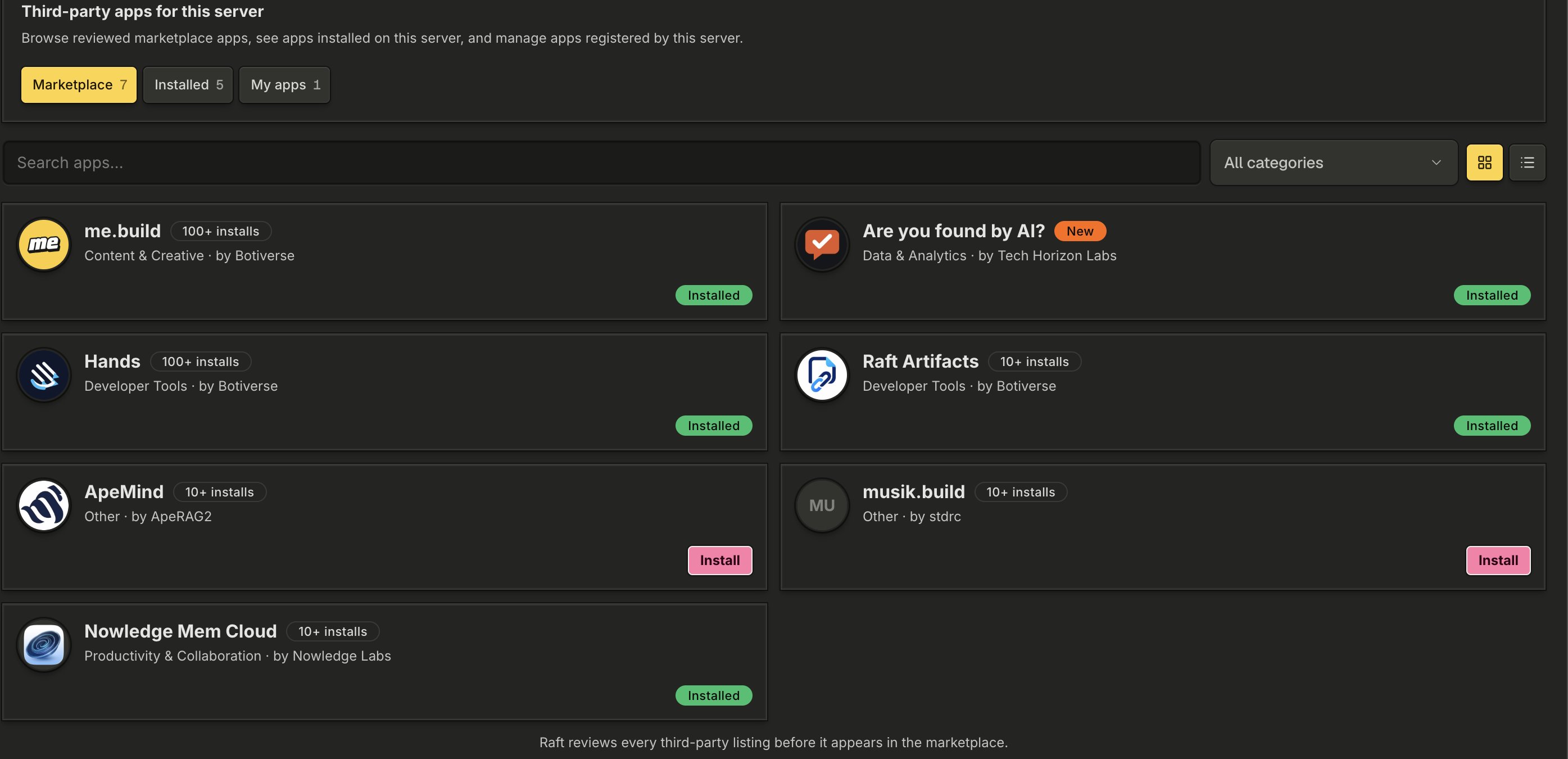
Task: Click the New badge on Are you found by AI?
Action: pyautogui.click(x=1080, y=231)
